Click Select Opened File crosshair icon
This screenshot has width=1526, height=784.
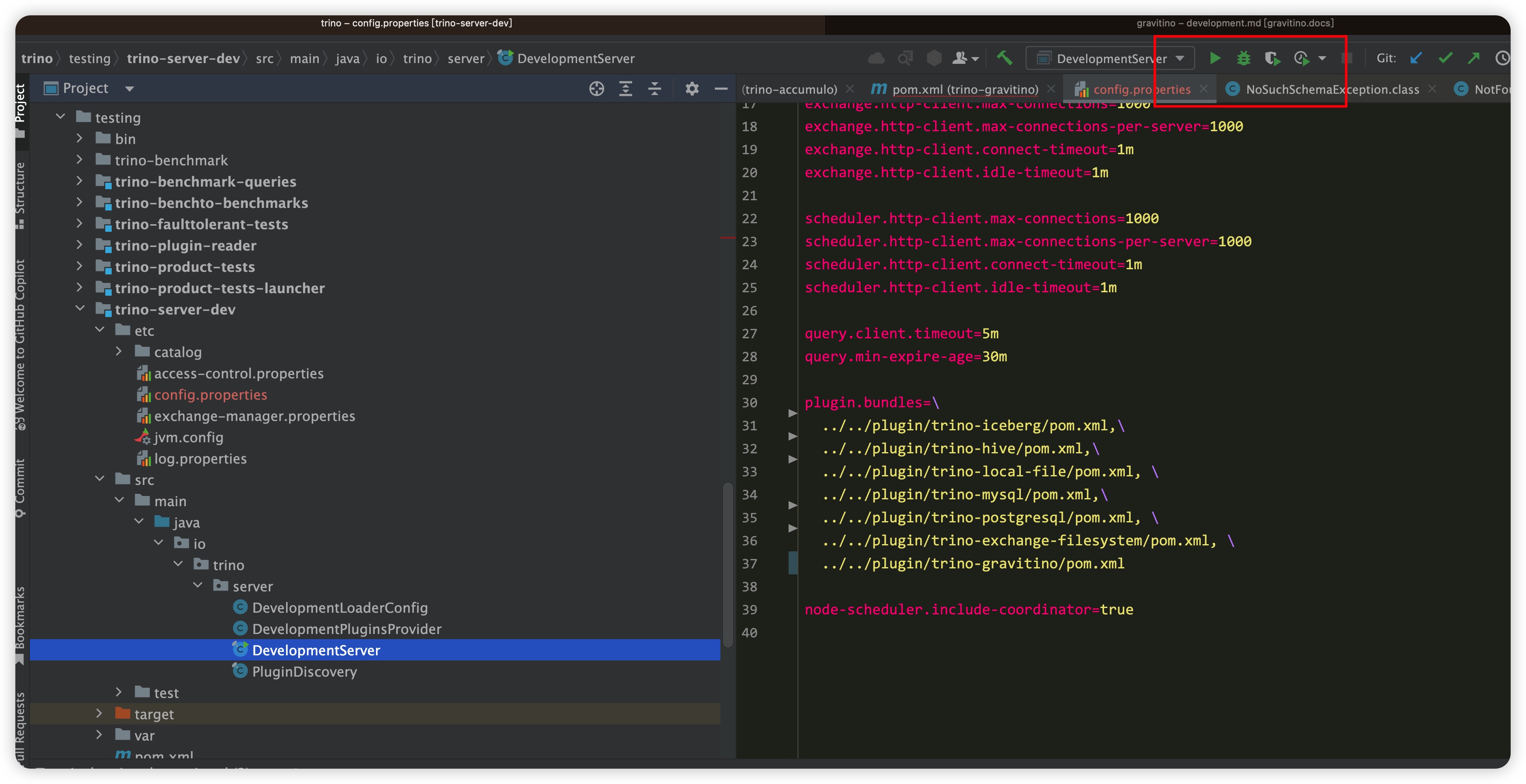(596, 89)
